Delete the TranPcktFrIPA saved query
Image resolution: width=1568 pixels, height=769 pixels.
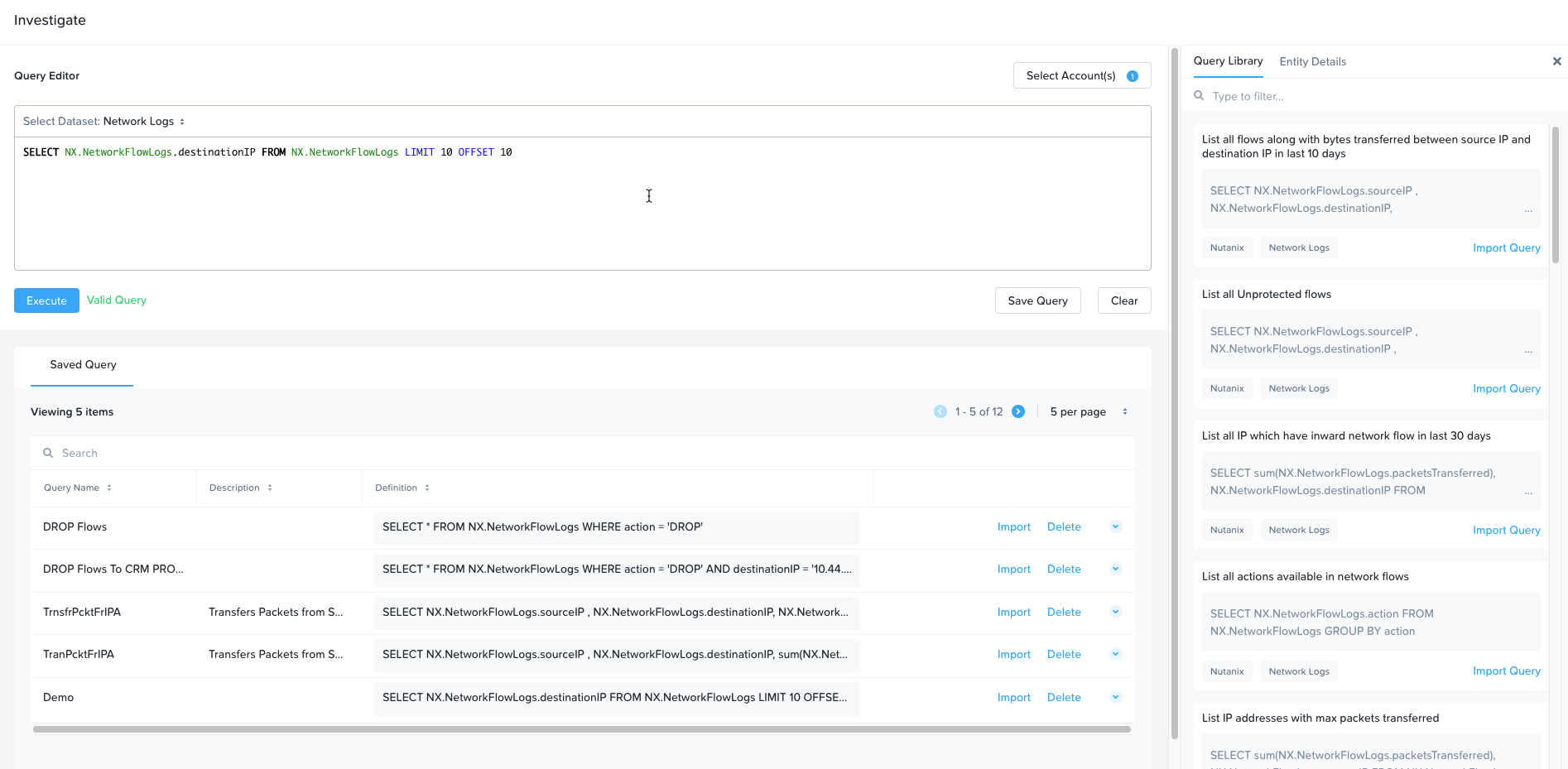click(x=1064, y=654)
